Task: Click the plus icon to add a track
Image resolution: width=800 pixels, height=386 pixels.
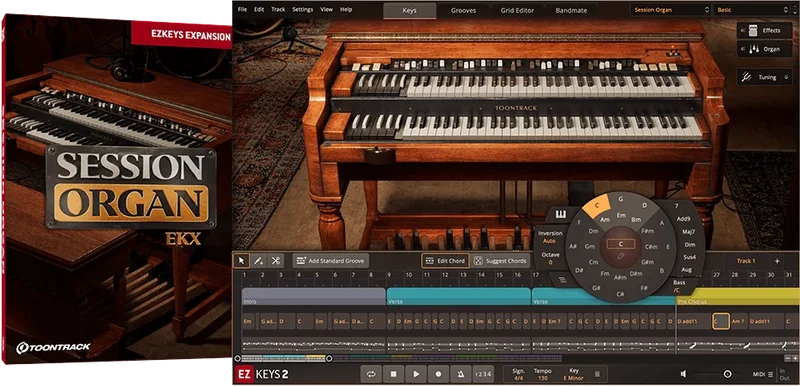Action: click(777, 261)
